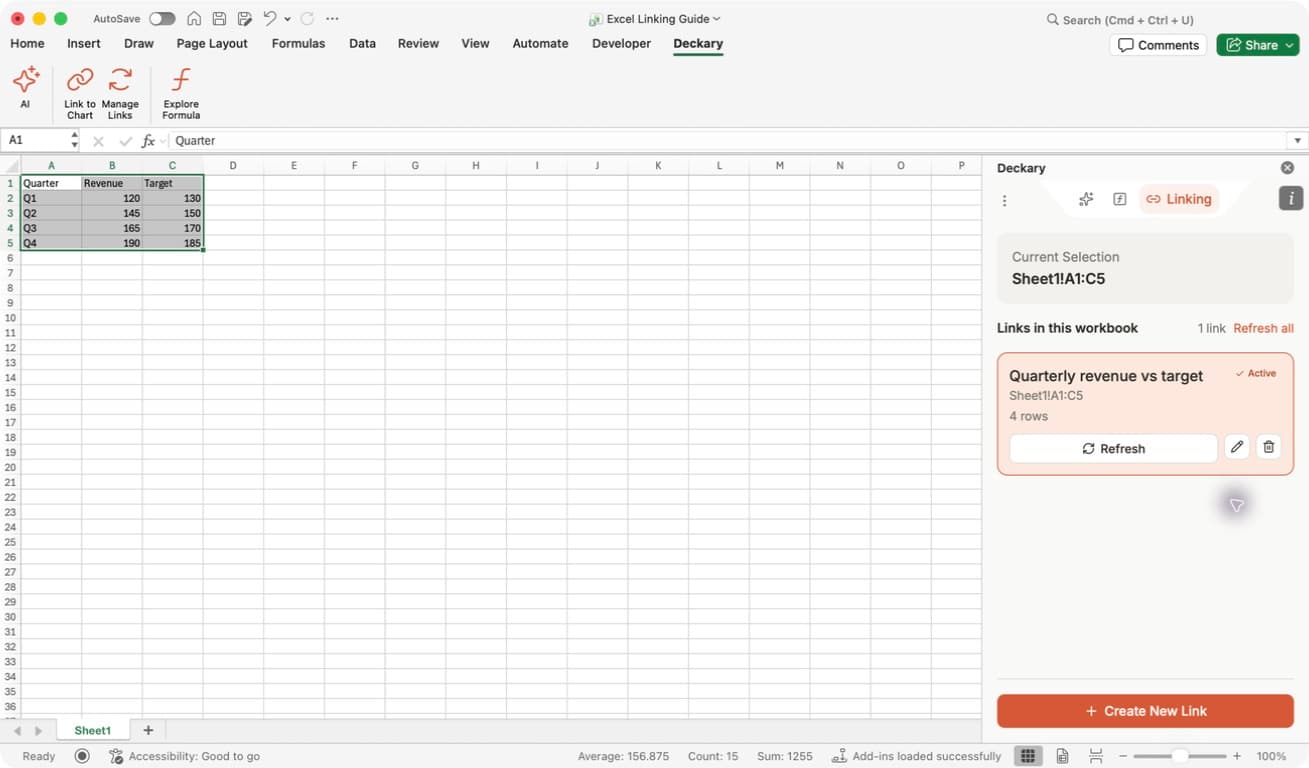The width and height of the screenshot is (1309, 768).
Task: Open the undo history dropdown arrow
Action: 287,19
